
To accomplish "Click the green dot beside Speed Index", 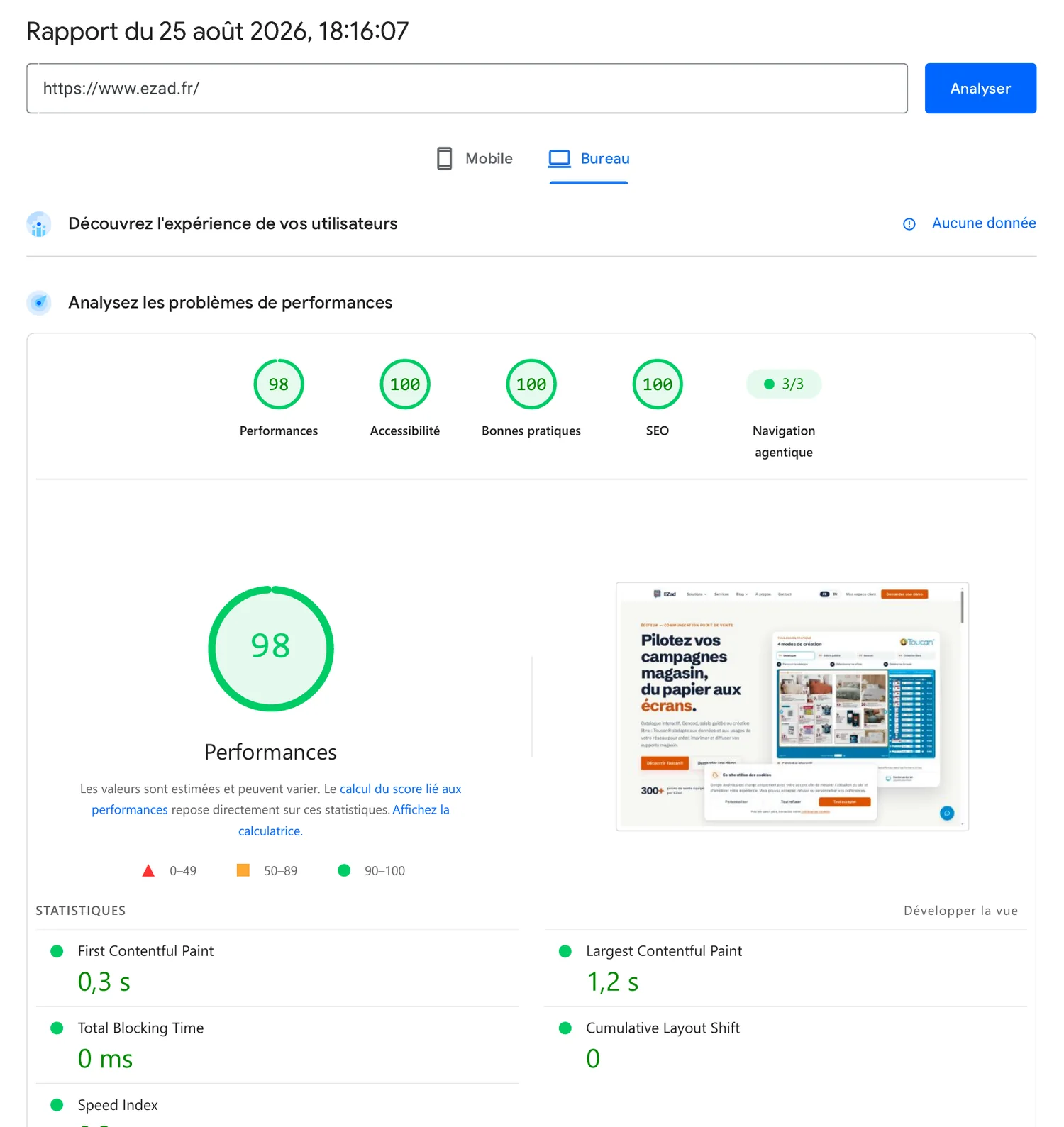I will (57, 1105).
